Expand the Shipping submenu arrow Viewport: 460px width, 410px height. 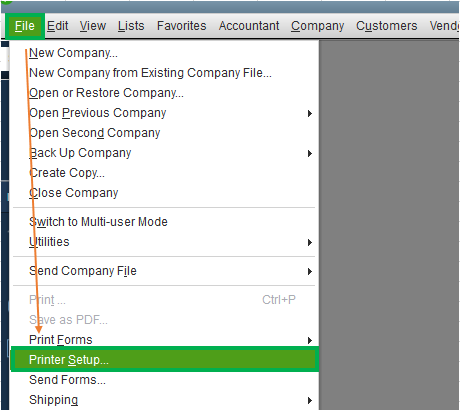click(x=310, y=400)
